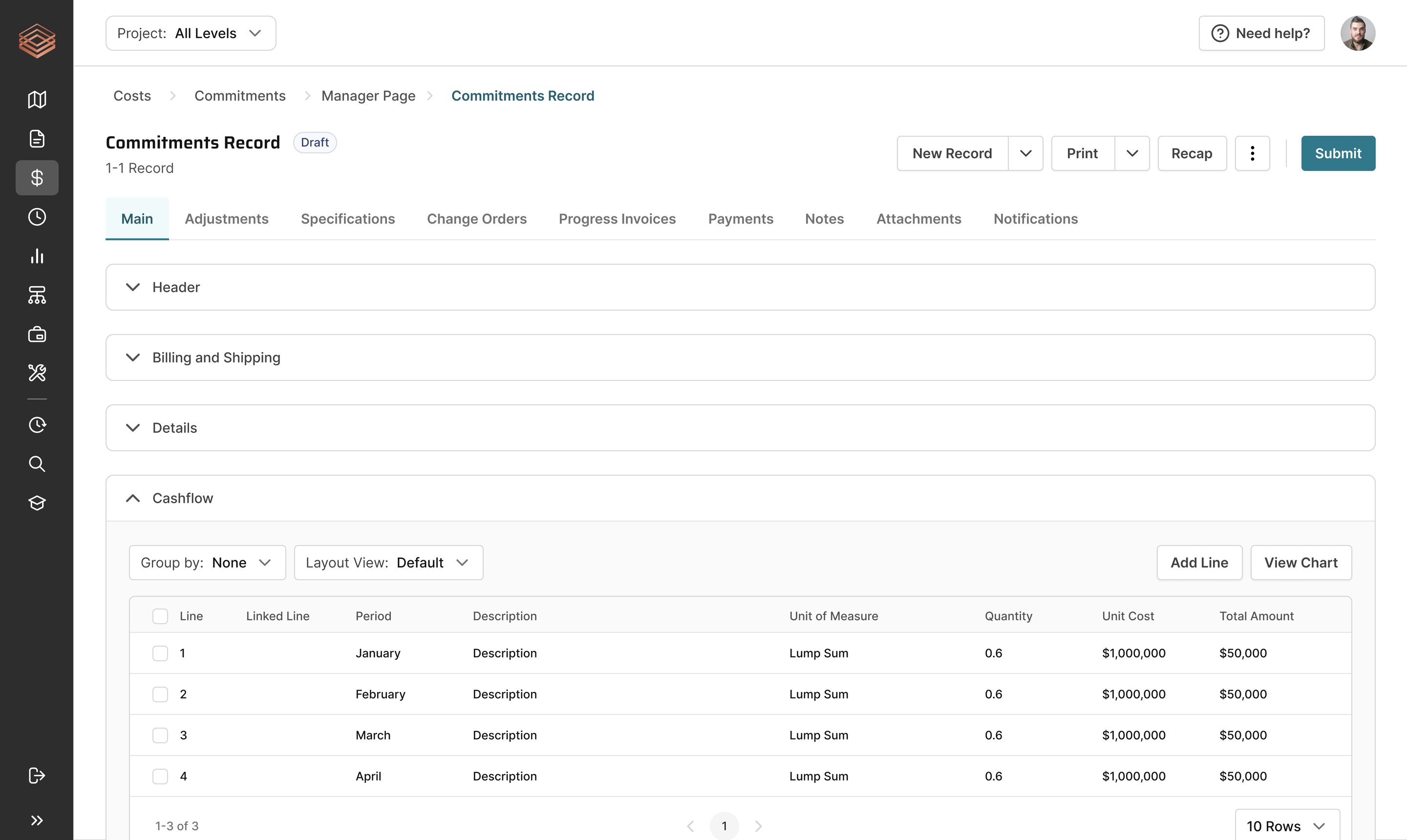Image resolution: width=1407 pixels, height=840 pixels.
Task: Open the map icon in sidebar
Action: tap(37, 100)
